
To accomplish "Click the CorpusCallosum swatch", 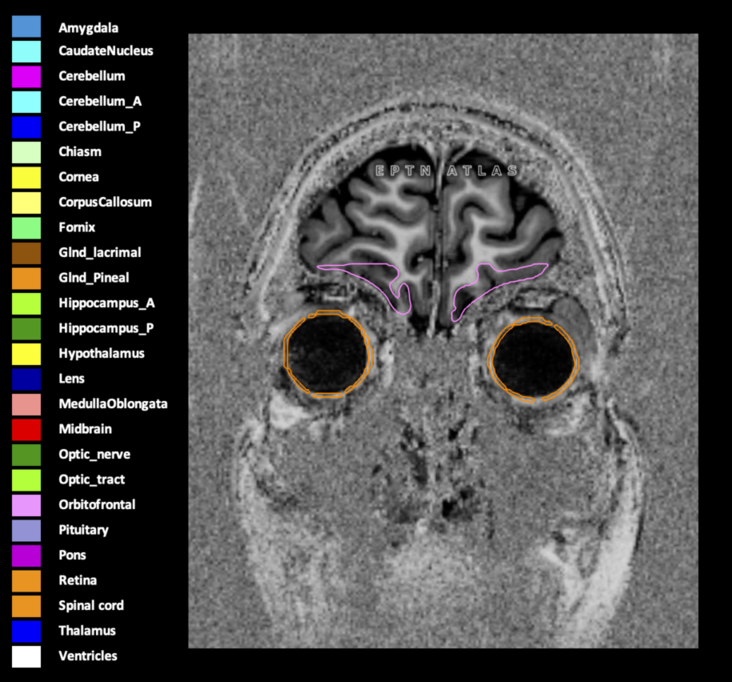I will coord(26,203).
